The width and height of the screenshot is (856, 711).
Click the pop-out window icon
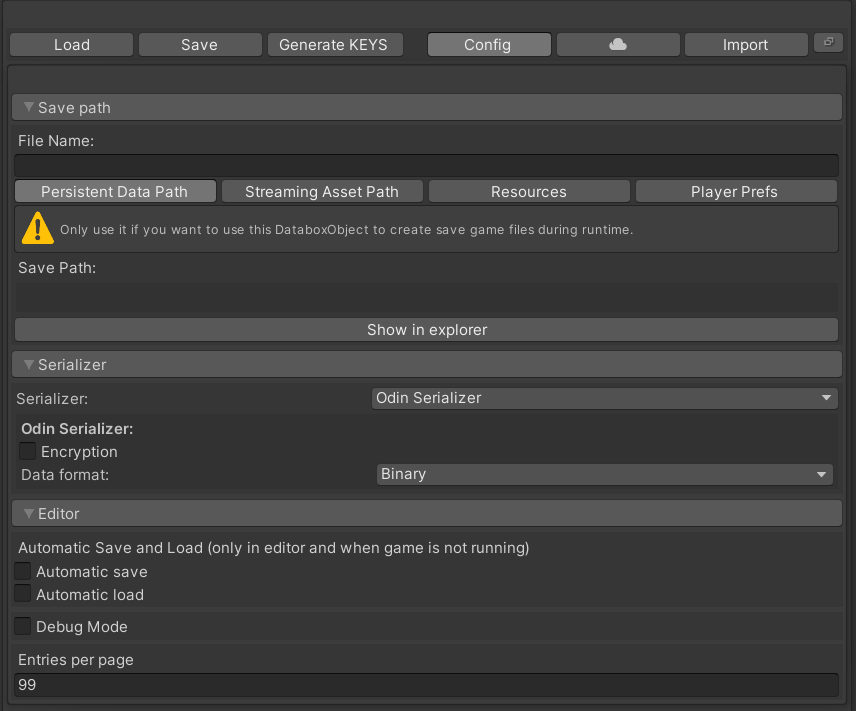(828, 42)
